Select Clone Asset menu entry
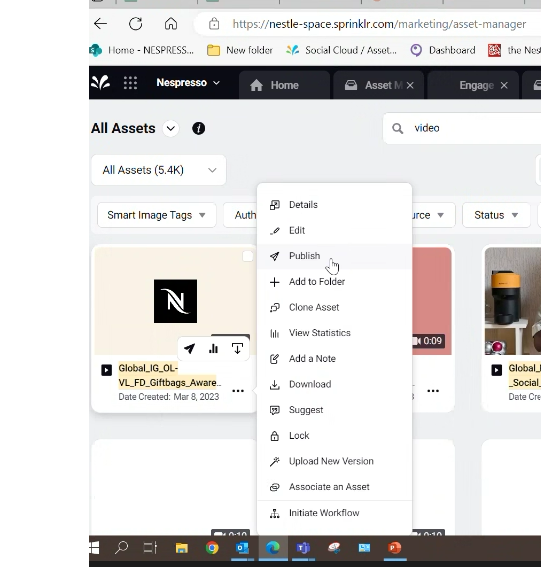The height and width of the screenshot is (567, 541). click(x=335, y=307)
